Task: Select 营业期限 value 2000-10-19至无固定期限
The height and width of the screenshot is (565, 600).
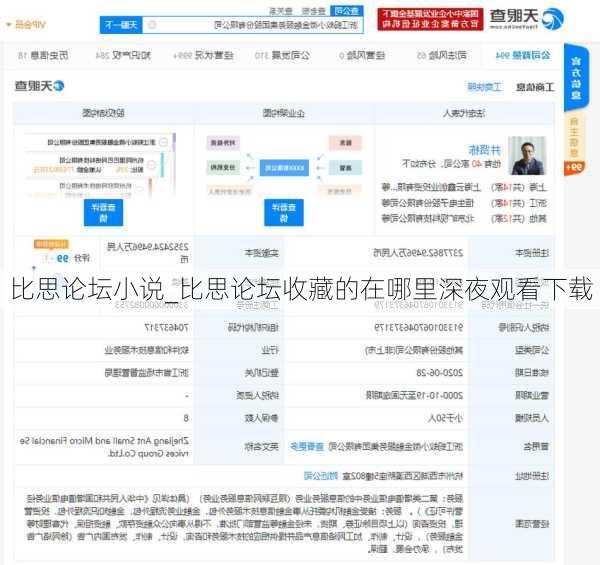Action: (x=414, y=395)
